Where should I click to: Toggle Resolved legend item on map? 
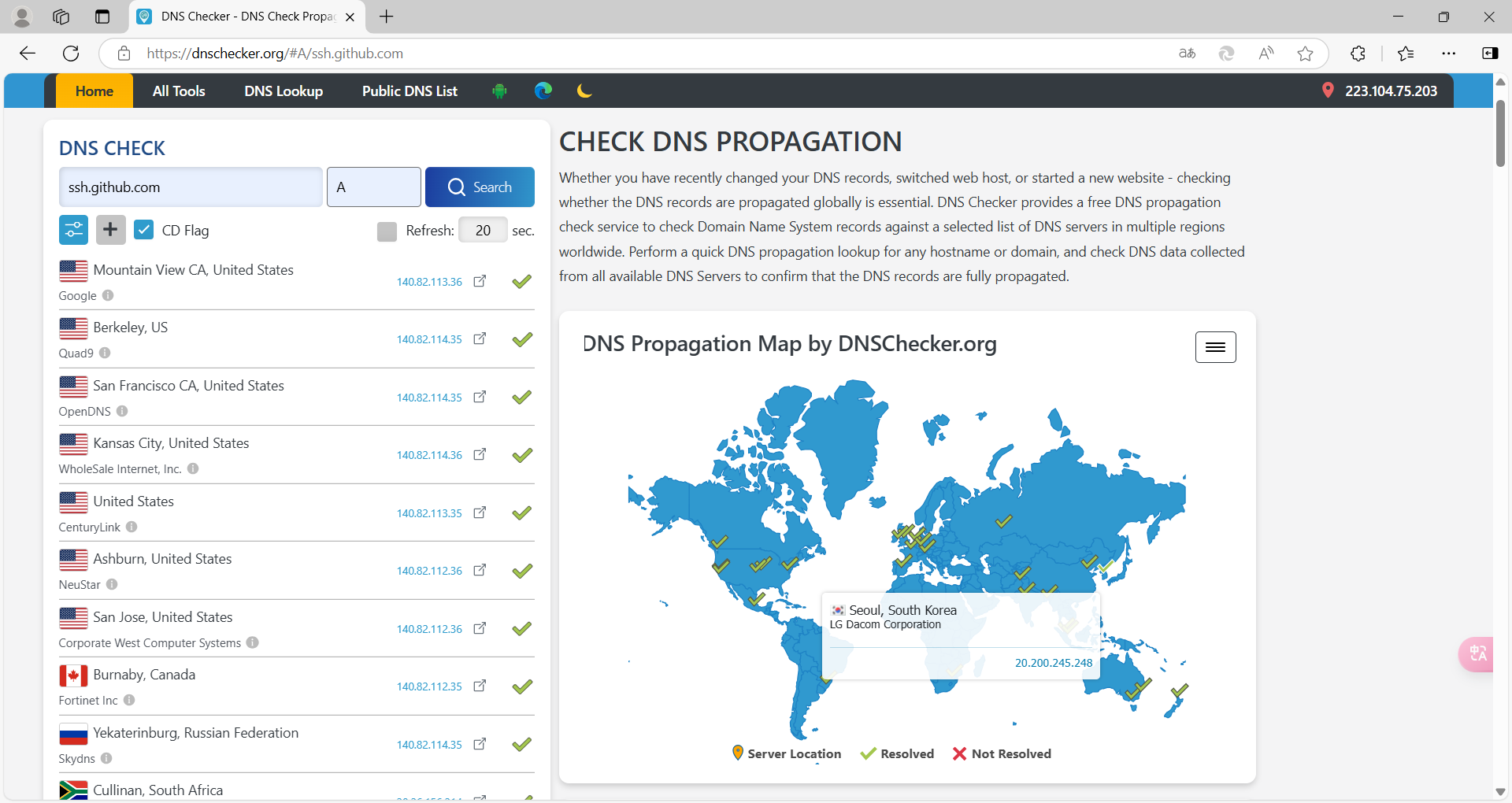click(897, 753)
